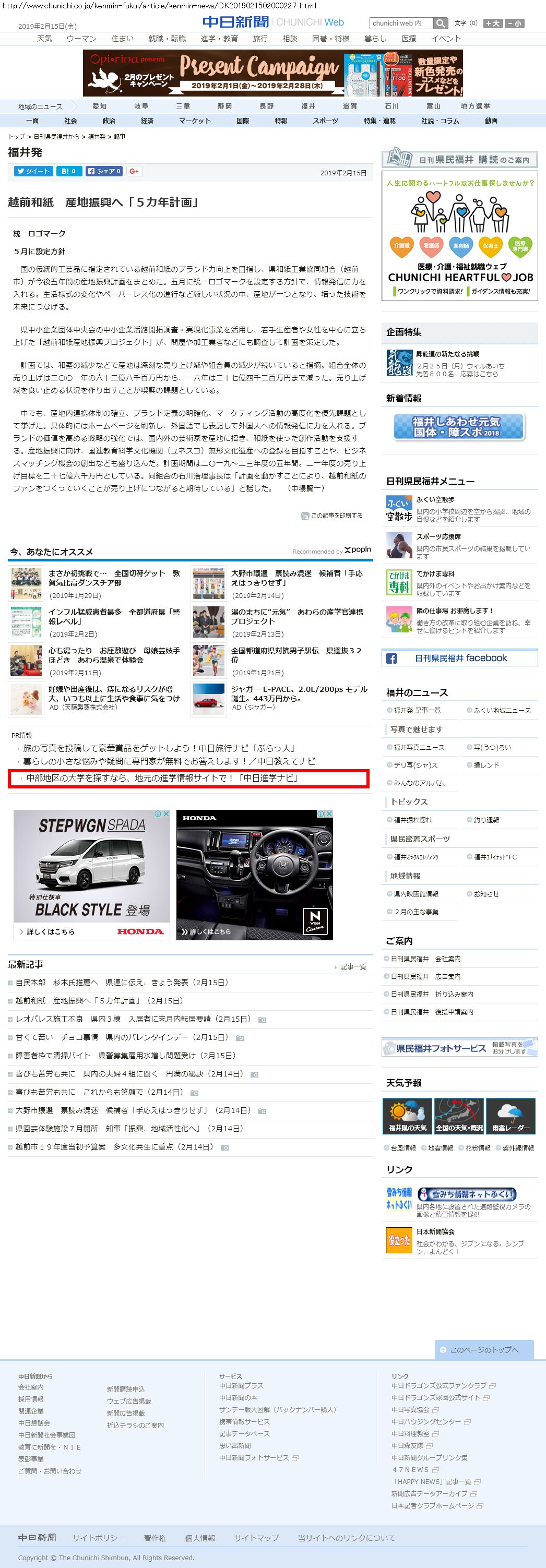Jump to page top via このページのトップへ
The width and height of the screenshot is (546, 1568).
tap(484, 1349)
